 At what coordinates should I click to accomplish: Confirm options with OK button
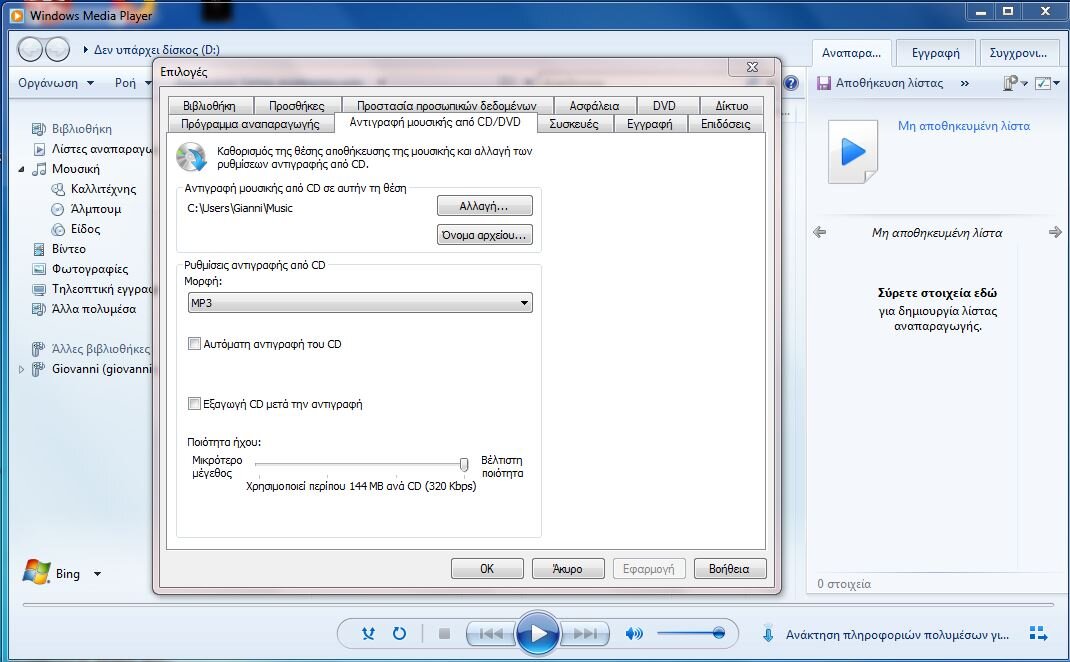click(487, 569)
